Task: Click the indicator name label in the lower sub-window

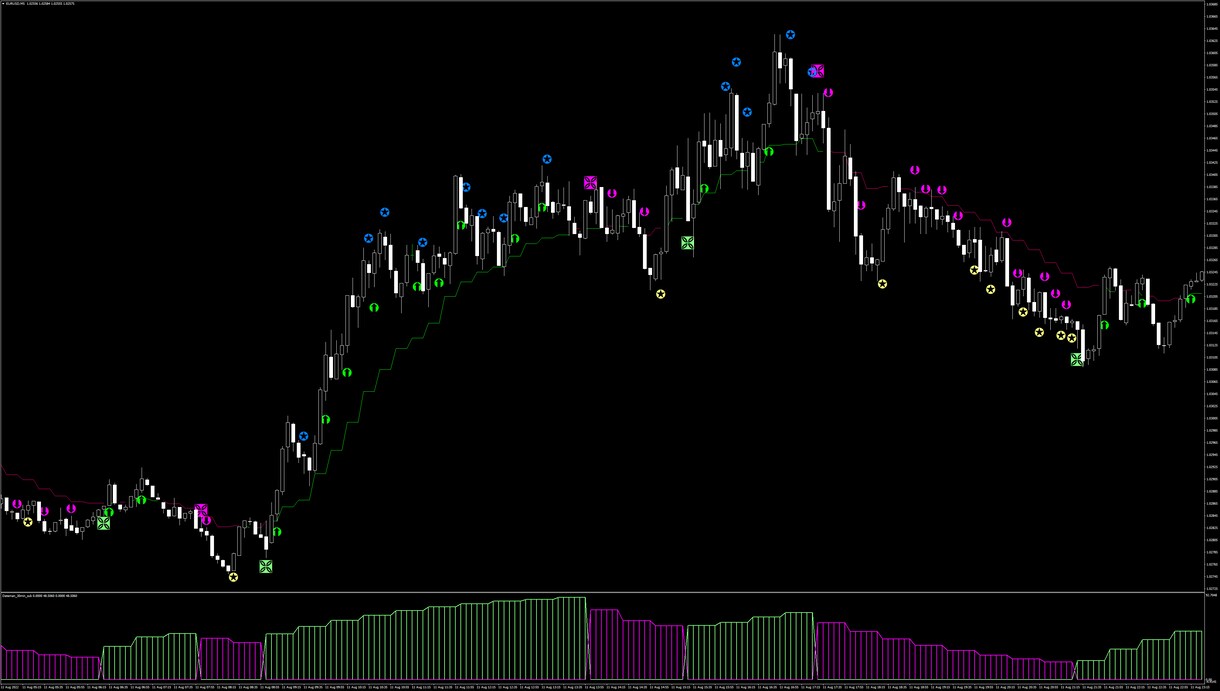Action: (x=42, y=595)
